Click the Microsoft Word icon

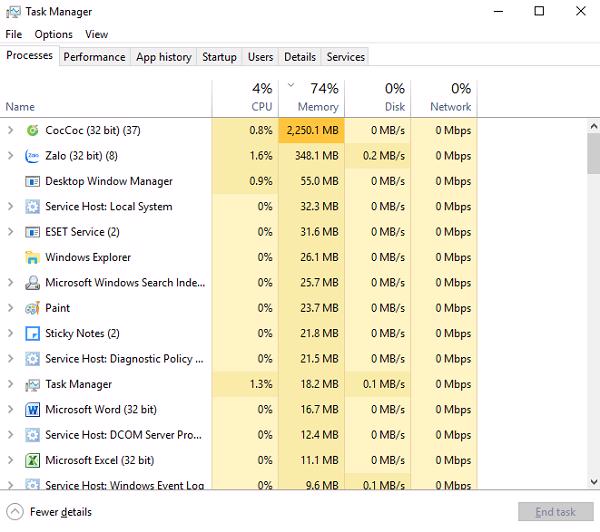(x=33, y=410)
